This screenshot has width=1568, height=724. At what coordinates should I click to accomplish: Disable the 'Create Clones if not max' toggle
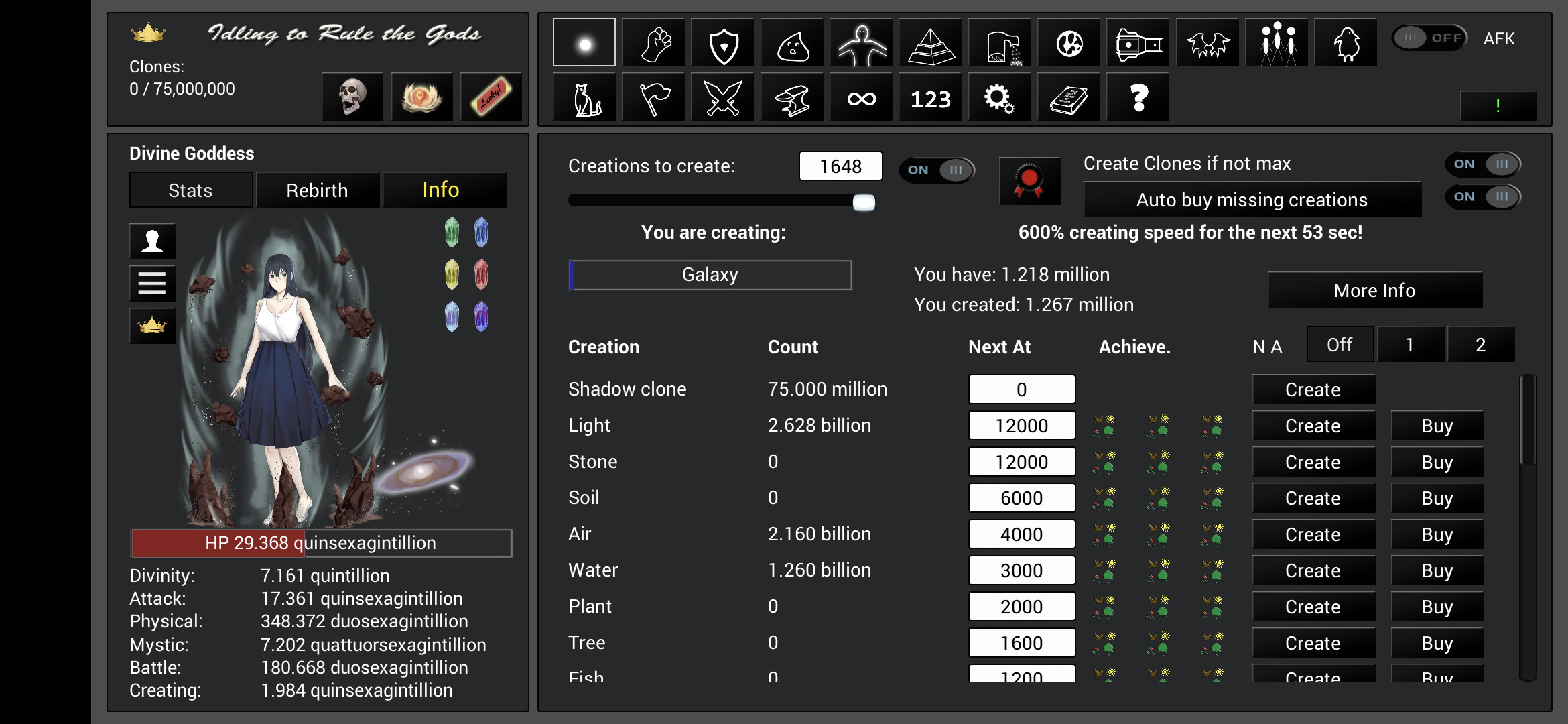click(x=1483, y=163)
